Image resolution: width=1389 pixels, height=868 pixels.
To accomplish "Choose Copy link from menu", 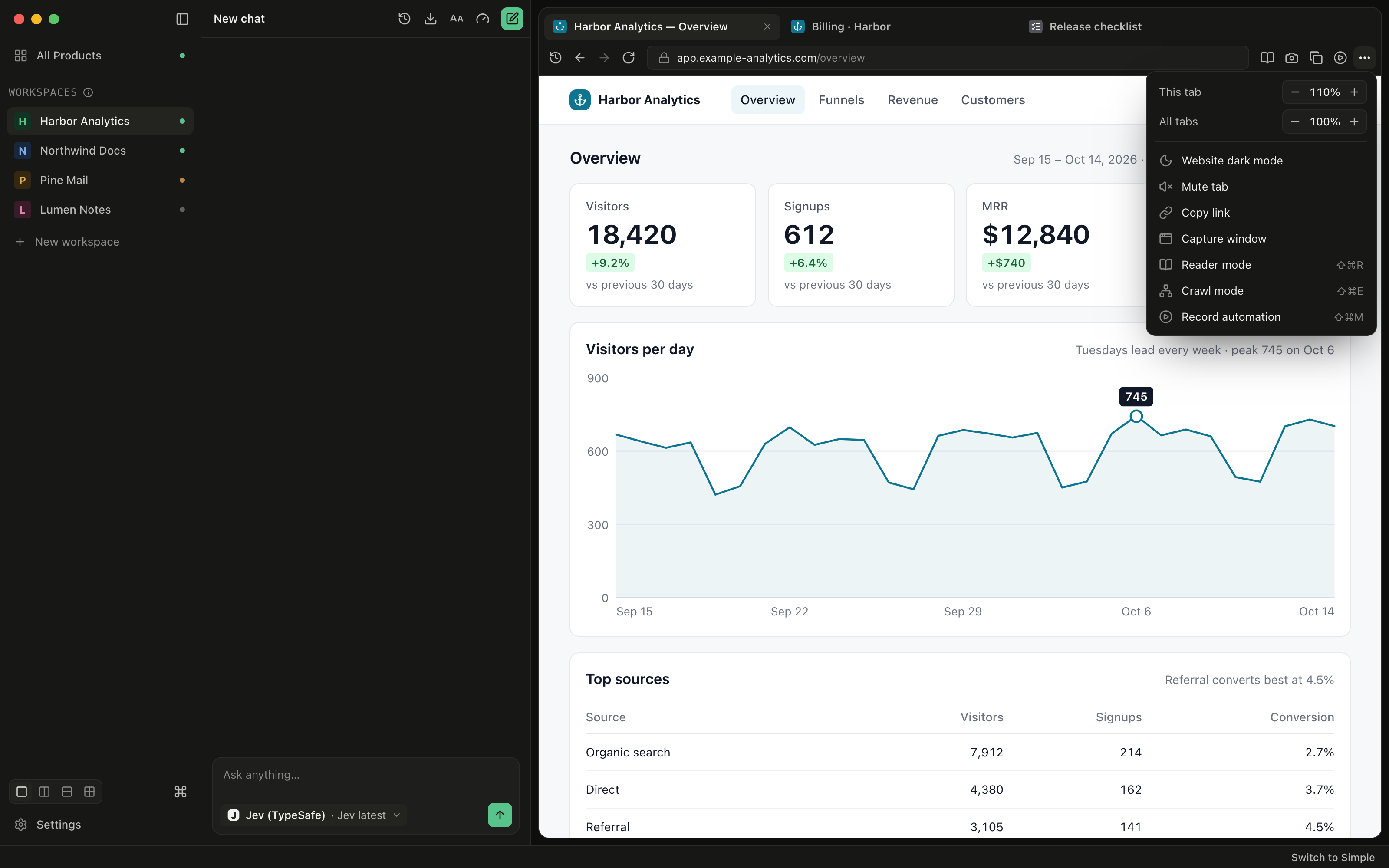I will coord(1261,213).
